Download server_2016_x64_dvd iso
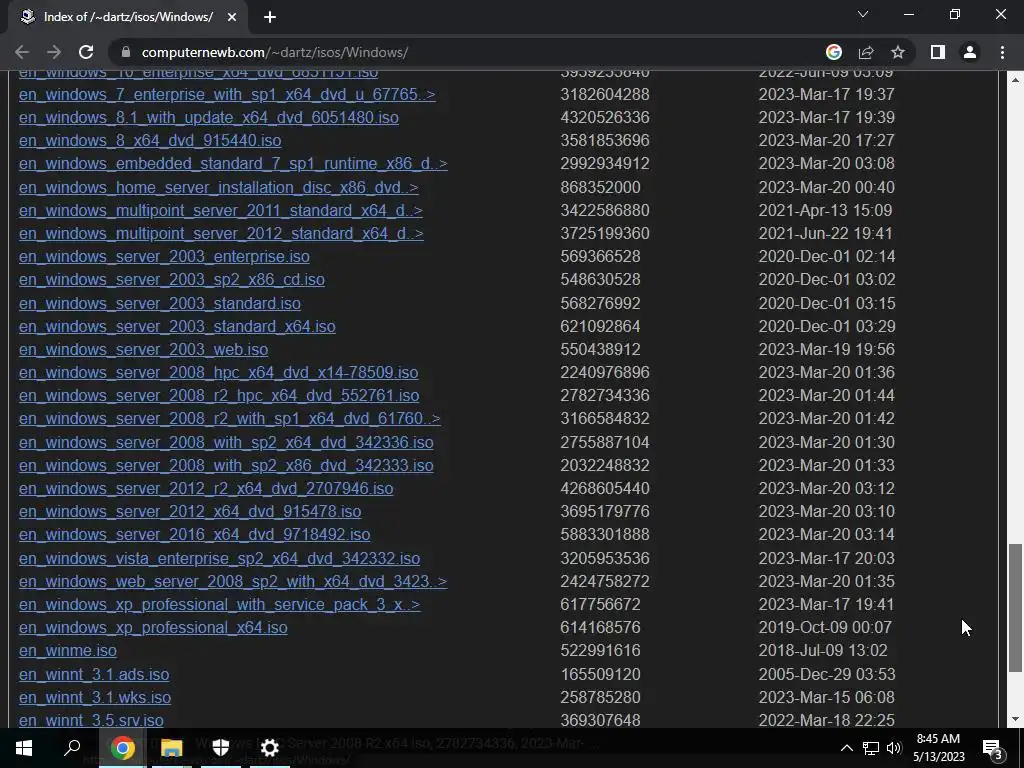Viewport: 1024px width, 768px height. coord(195,535)
